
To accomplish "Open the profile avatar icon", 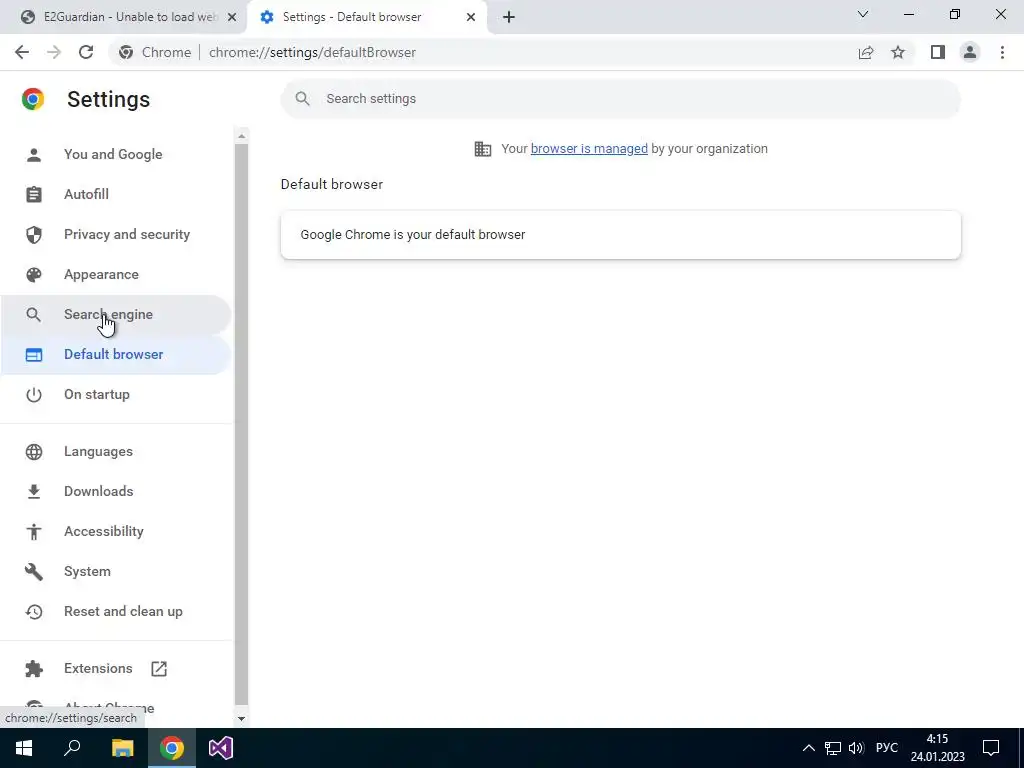I will (970, 52).
